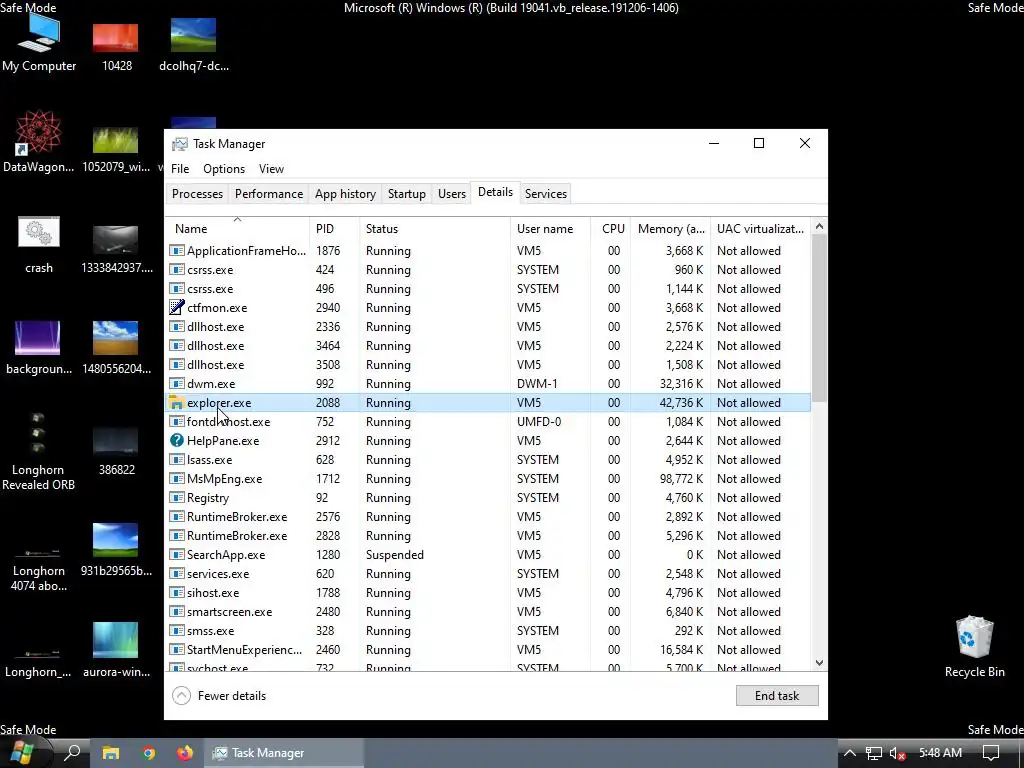This screenshot has width=1024, height=768.
Task: Click the scrollbar up arrow
Action: point(819,227)
